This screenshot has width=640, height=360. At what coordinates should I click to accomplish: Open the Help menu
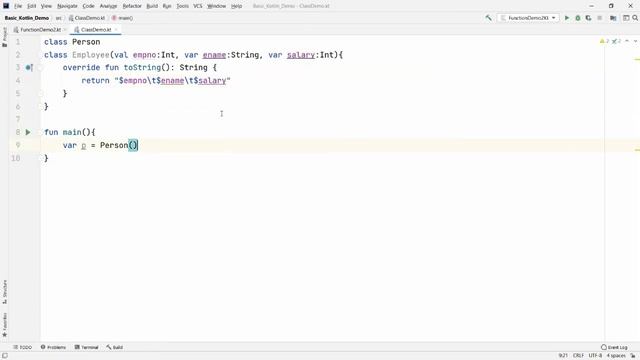pyautogui.click(x=236, y=6)
